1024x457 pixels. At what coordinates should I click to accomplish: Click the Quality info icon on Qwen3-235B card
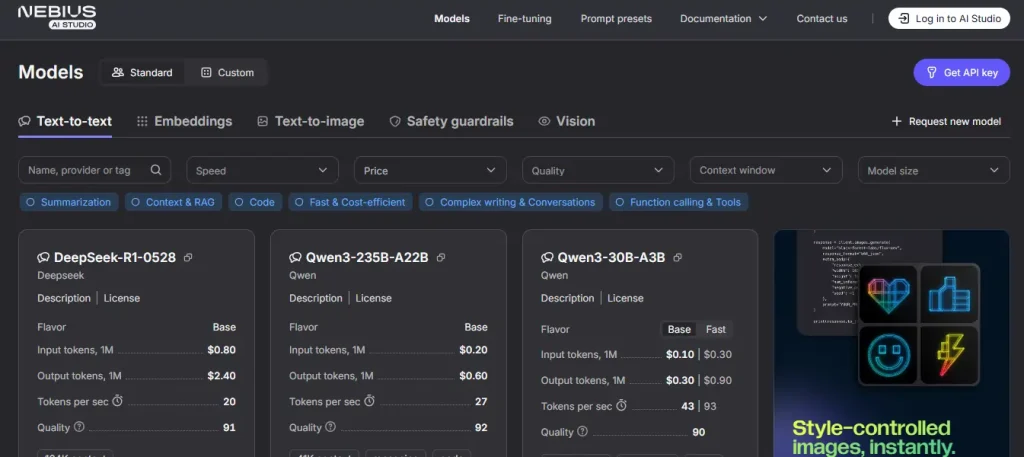tap(330, 427)
